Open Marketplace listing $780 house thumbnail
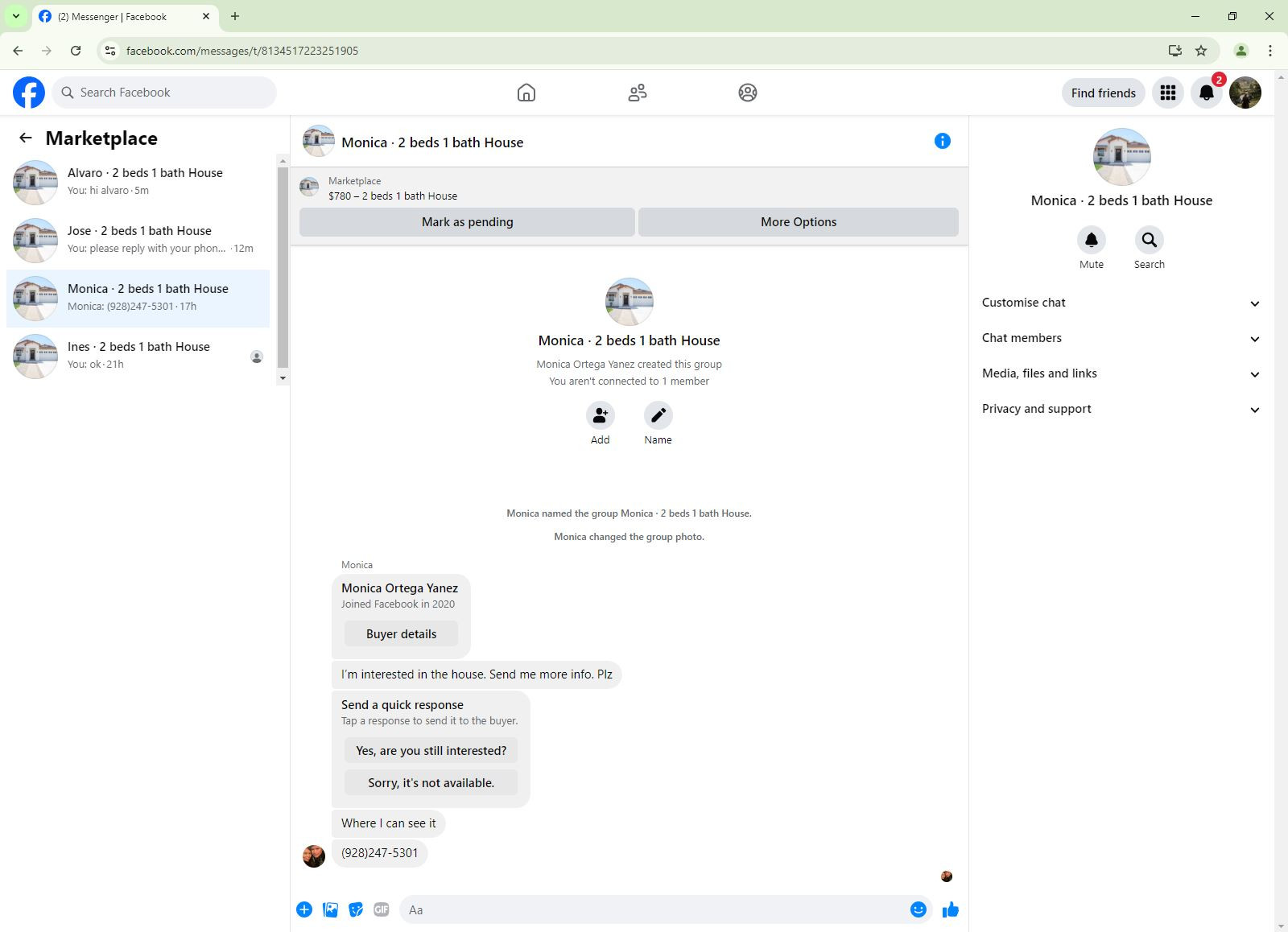The width and height of the screenshot is (1288, 932). tap(309, 188)
